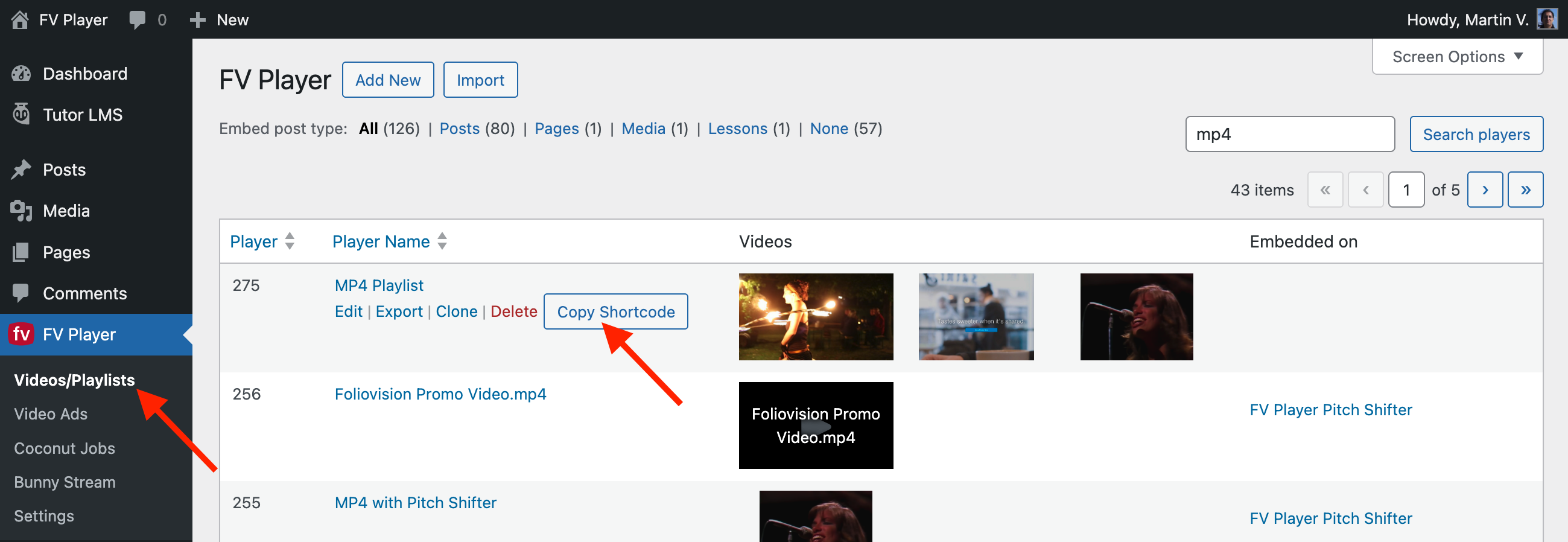Open the comments bubble icon in admin bar
This screenshot has height=542, width=1568.
(x=138, y=19)
